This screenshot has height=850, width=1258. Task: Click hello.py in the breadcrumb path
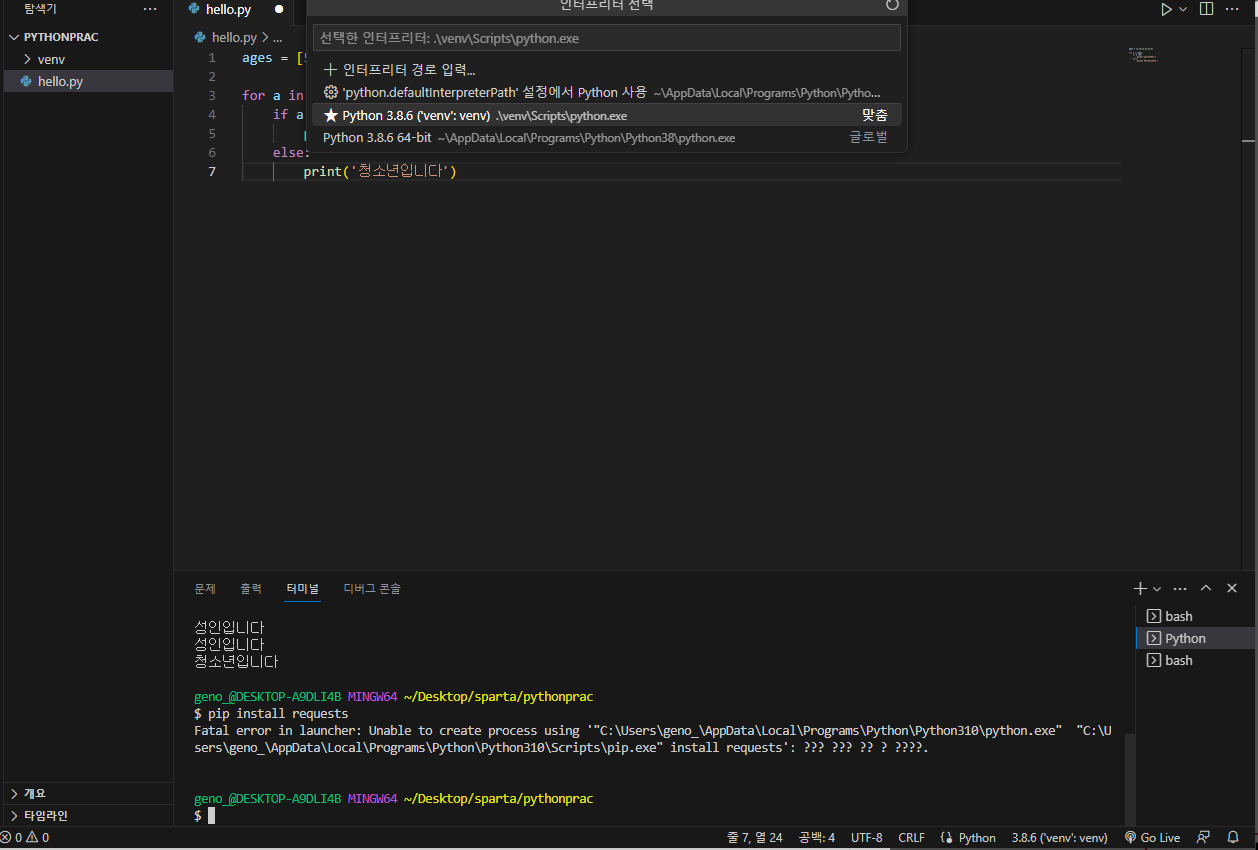pos(234,37)
